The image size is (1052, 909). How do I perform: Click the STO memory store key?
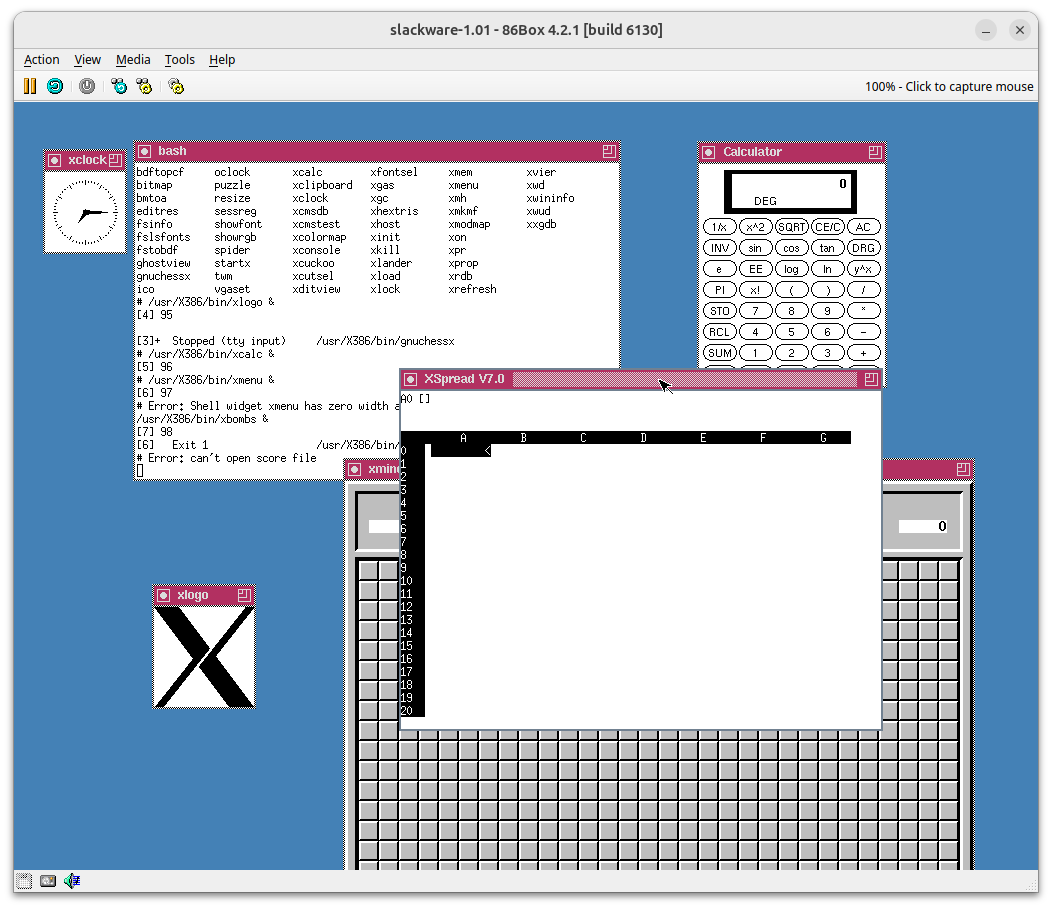(x=719, y=311)
